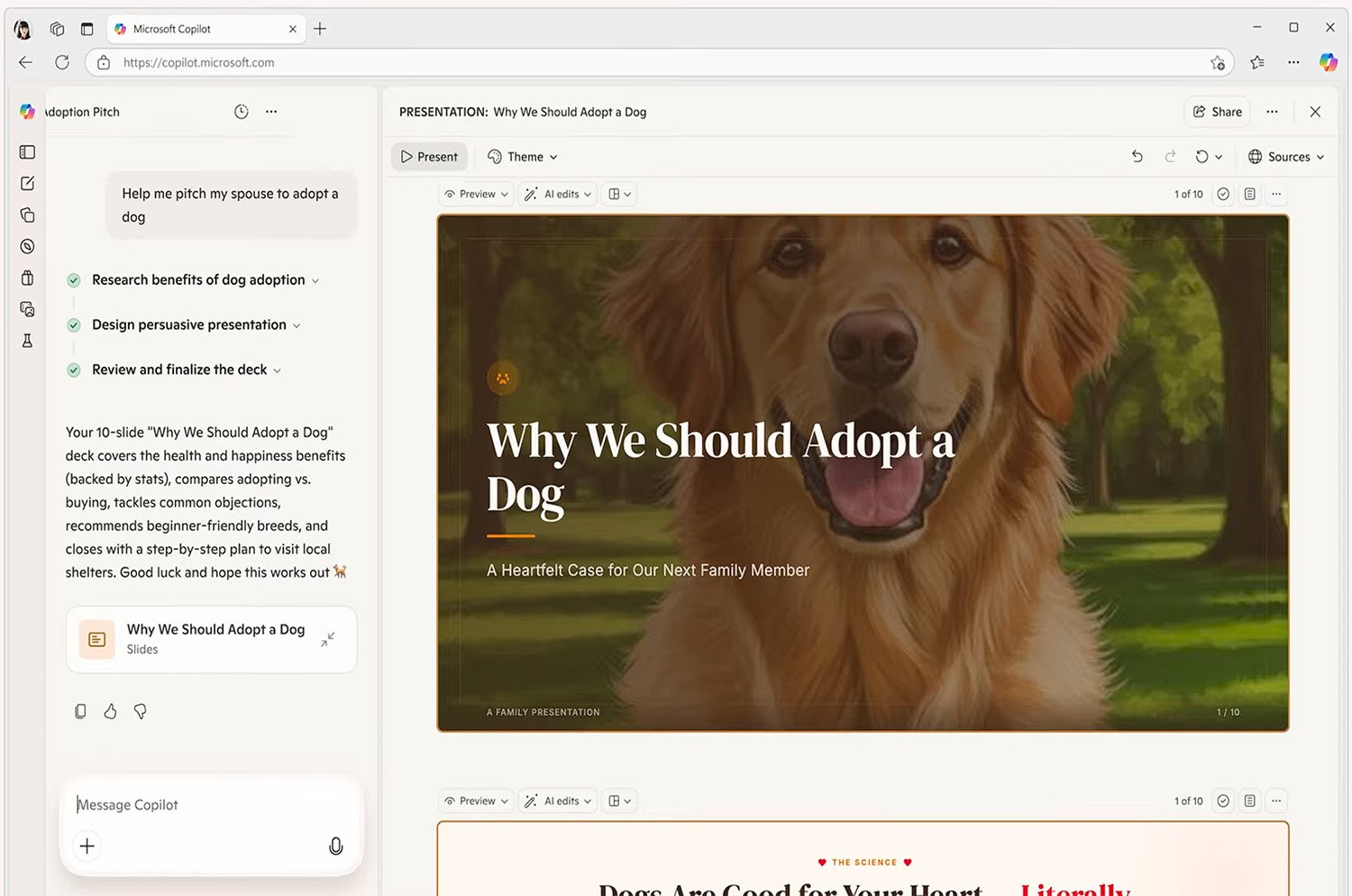Click the redo arrow in the toolbar

click(1170, 156)
